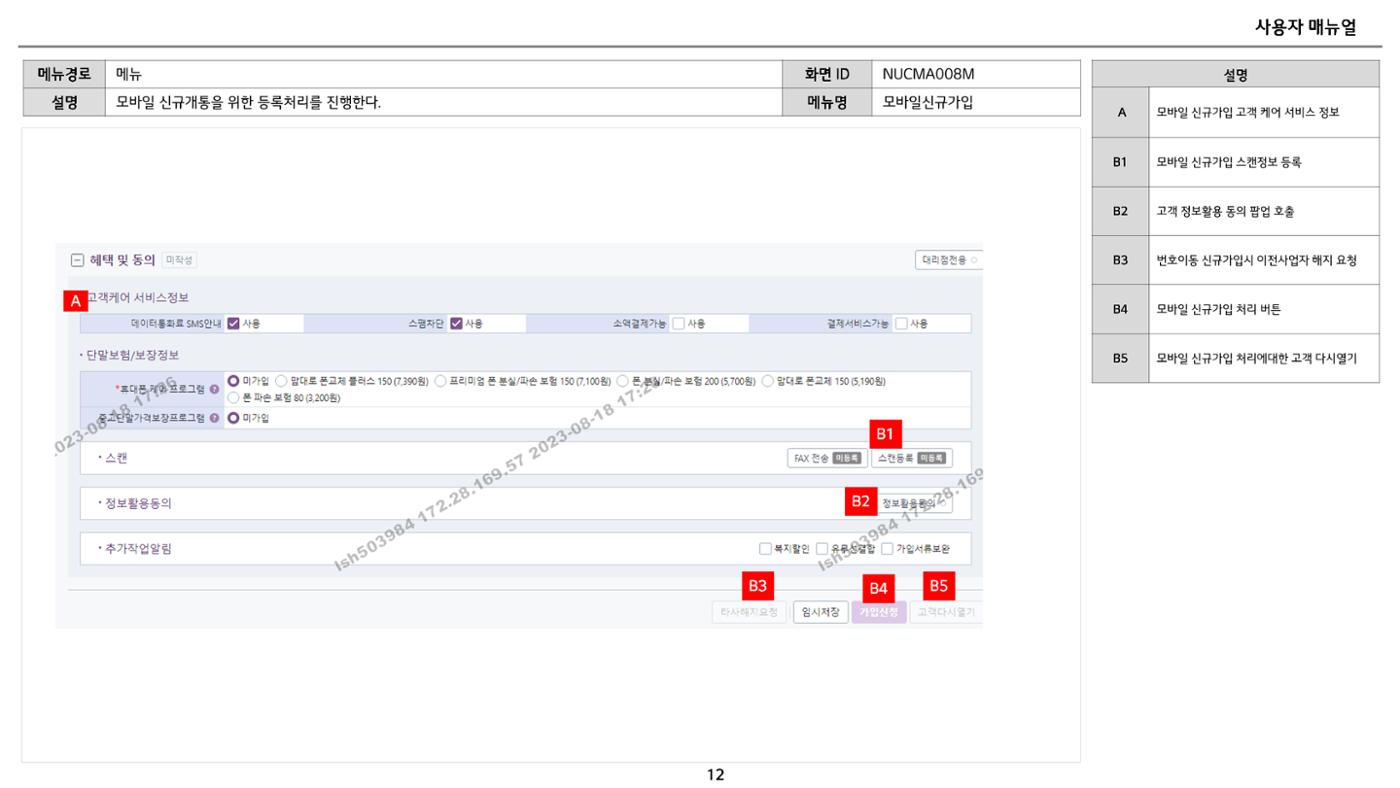Click the 고객케어 서비스정보 heading
This screenshot has height=788, width=1400.
(138, 298)
